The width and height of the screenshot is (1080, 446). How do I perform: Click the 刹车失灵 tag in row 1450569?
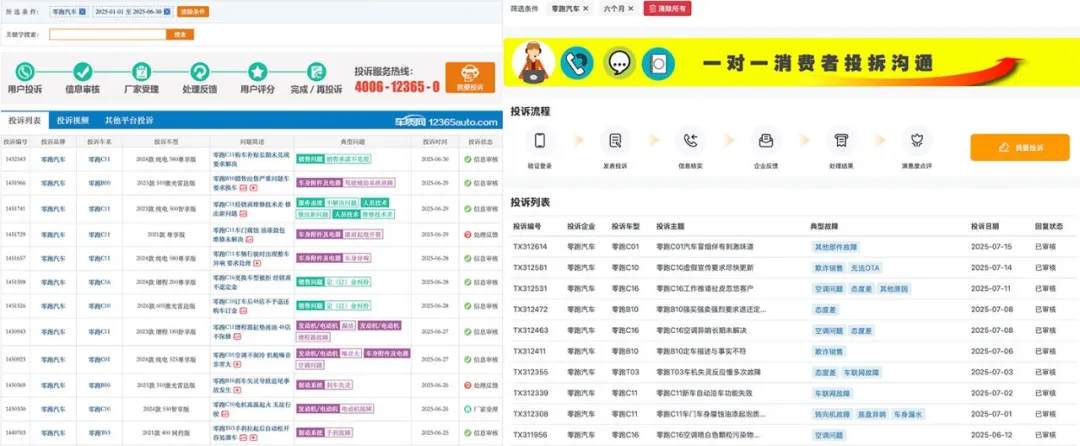(339, 385)
